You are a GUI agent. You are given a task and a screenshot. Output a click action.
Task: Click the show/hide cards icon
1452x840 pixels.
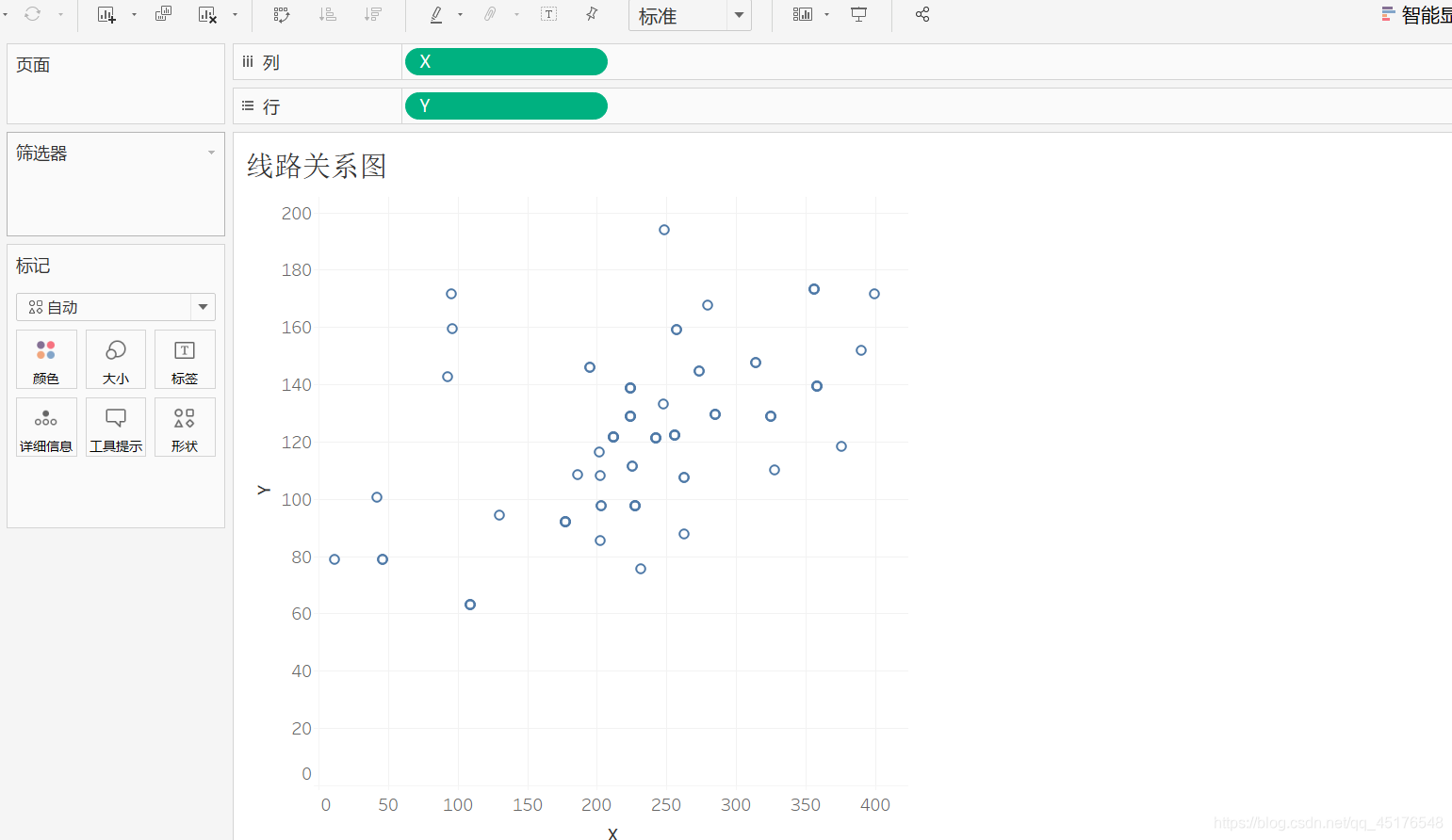[803, 14]
